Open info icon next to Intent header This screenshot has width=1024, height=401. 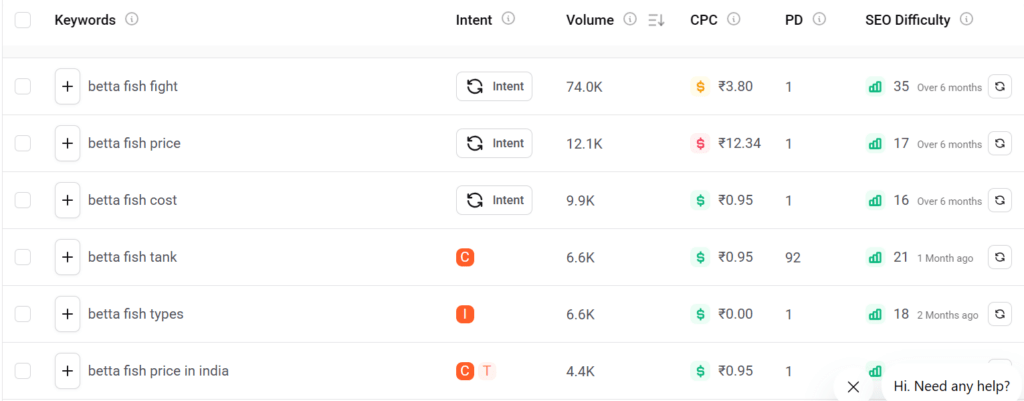[x=508, y=19]
